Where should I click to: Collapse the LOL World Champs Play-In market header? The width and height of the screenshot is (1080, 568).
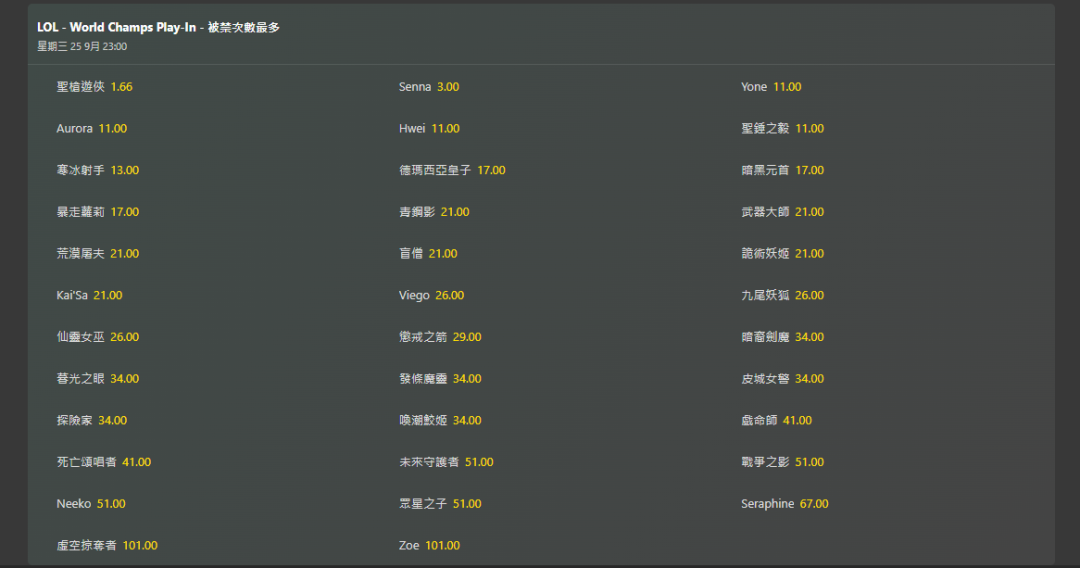point(540,35)
